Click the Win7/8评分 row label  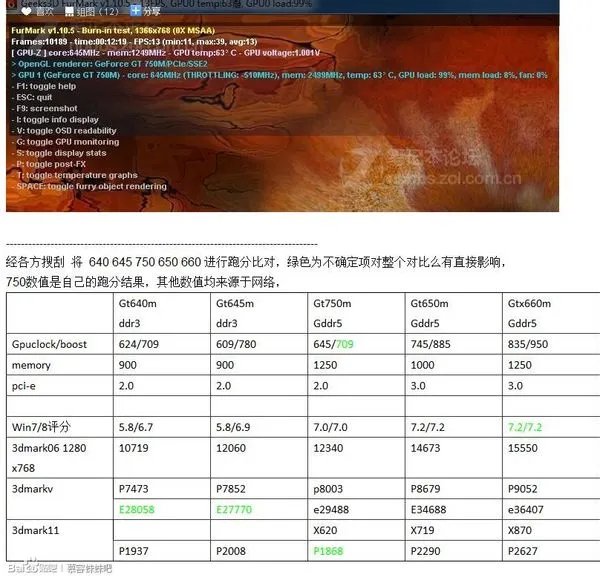click(41, 427)
